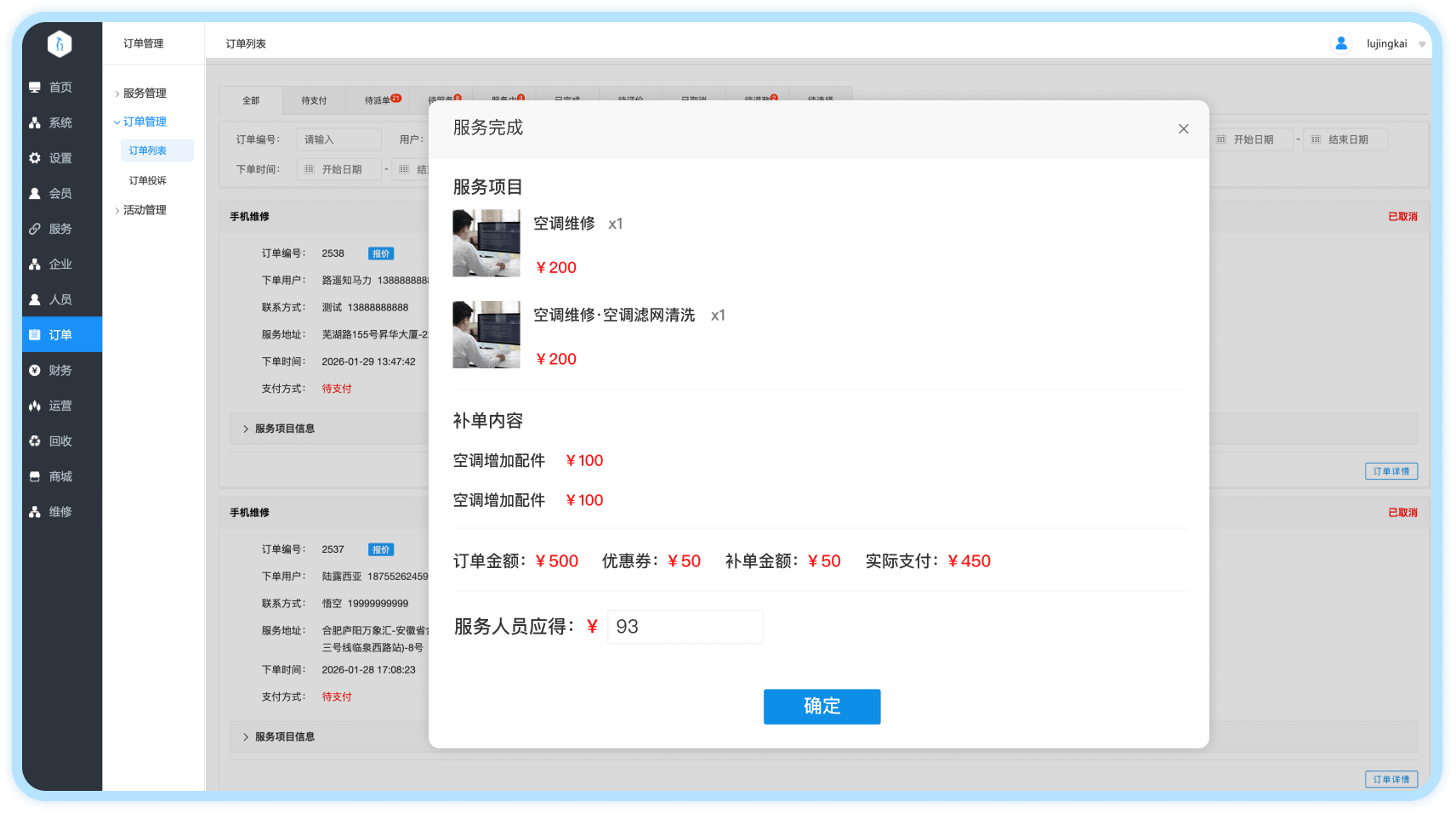Open the lujingkai account dropdown
This screenshot has height=813, width=1456.
point(1421,44)
